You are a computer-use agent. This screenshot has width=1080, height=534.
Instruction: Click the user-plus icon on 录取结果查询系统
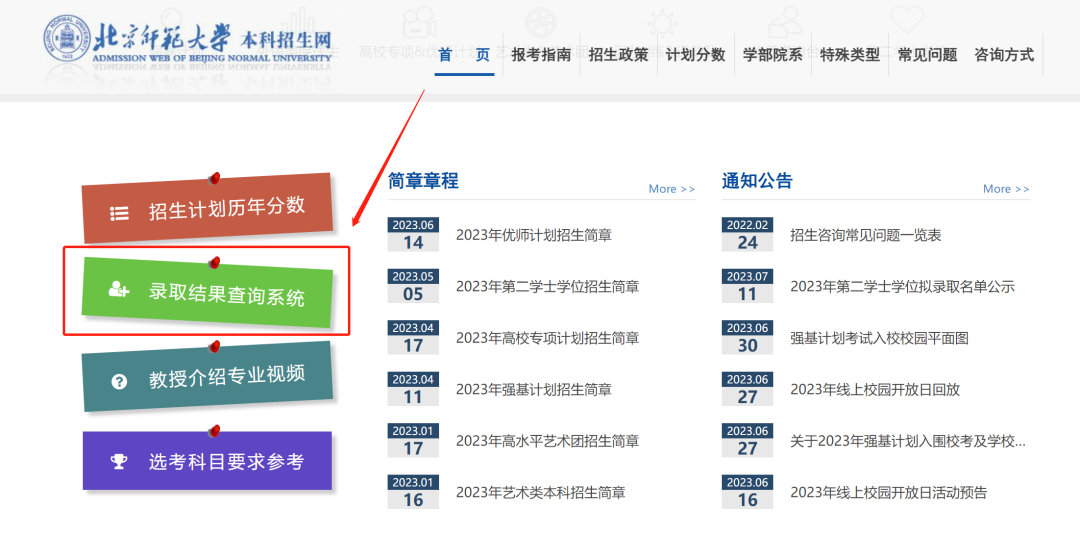point(118,290)
